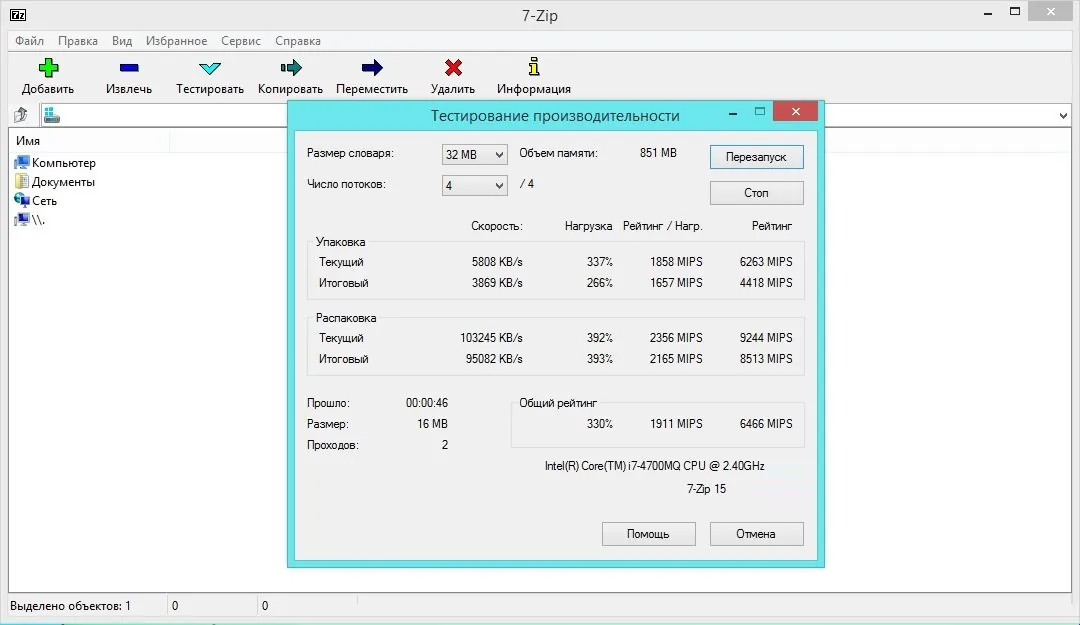Select the Компьютер computer icon in the list
Image resolution: width=1080 pixels, height=625 pixels.
pyautogui.click(x=22, y=163)
